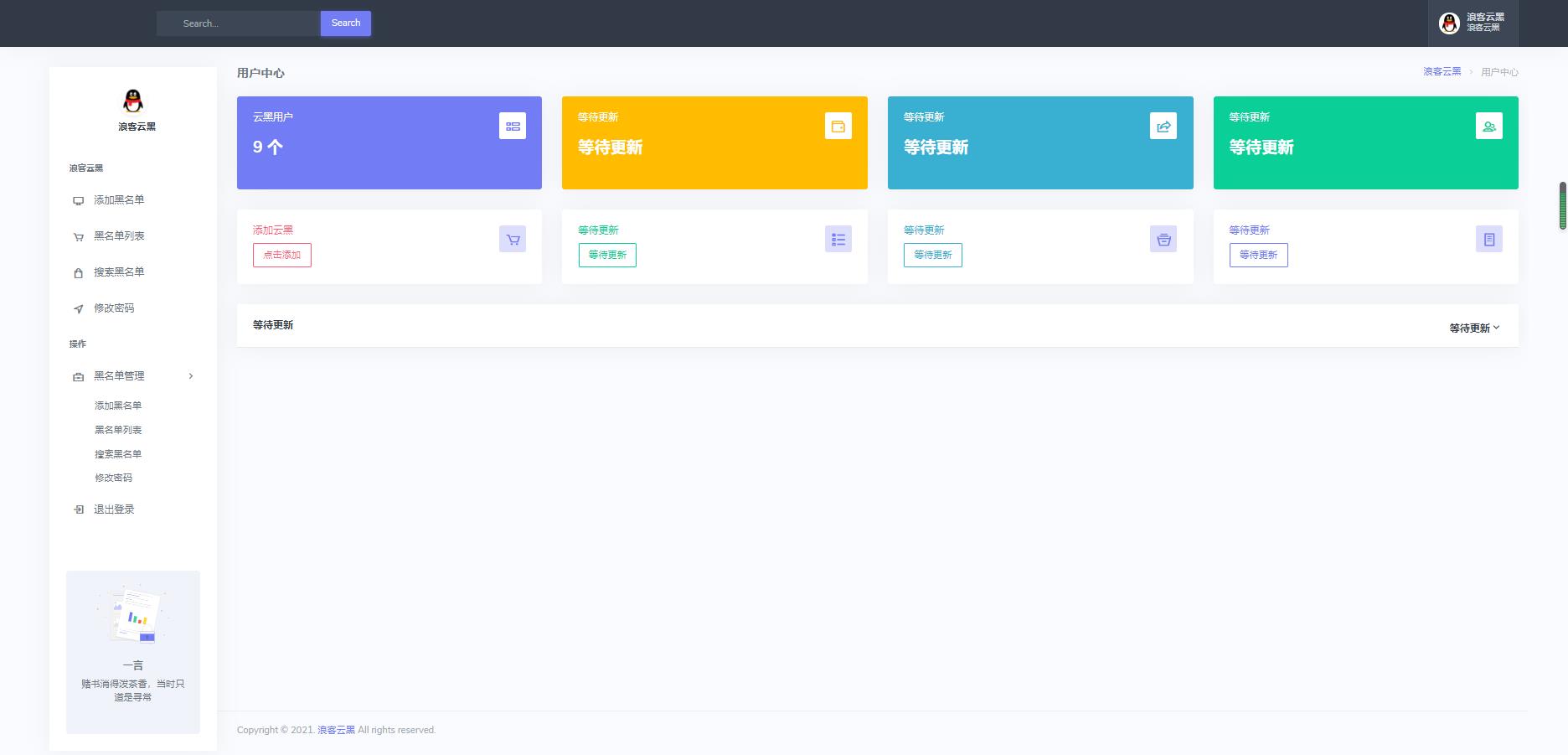Click 浪客云黑 link in footer copyright
The width and height of the screenshot is (1568, 755).
[336, 730]
